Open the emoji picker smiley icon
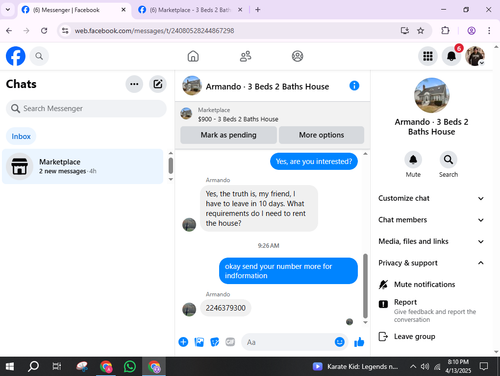The height and width of the screenshot is (376, 500). (x=339, y=342)
